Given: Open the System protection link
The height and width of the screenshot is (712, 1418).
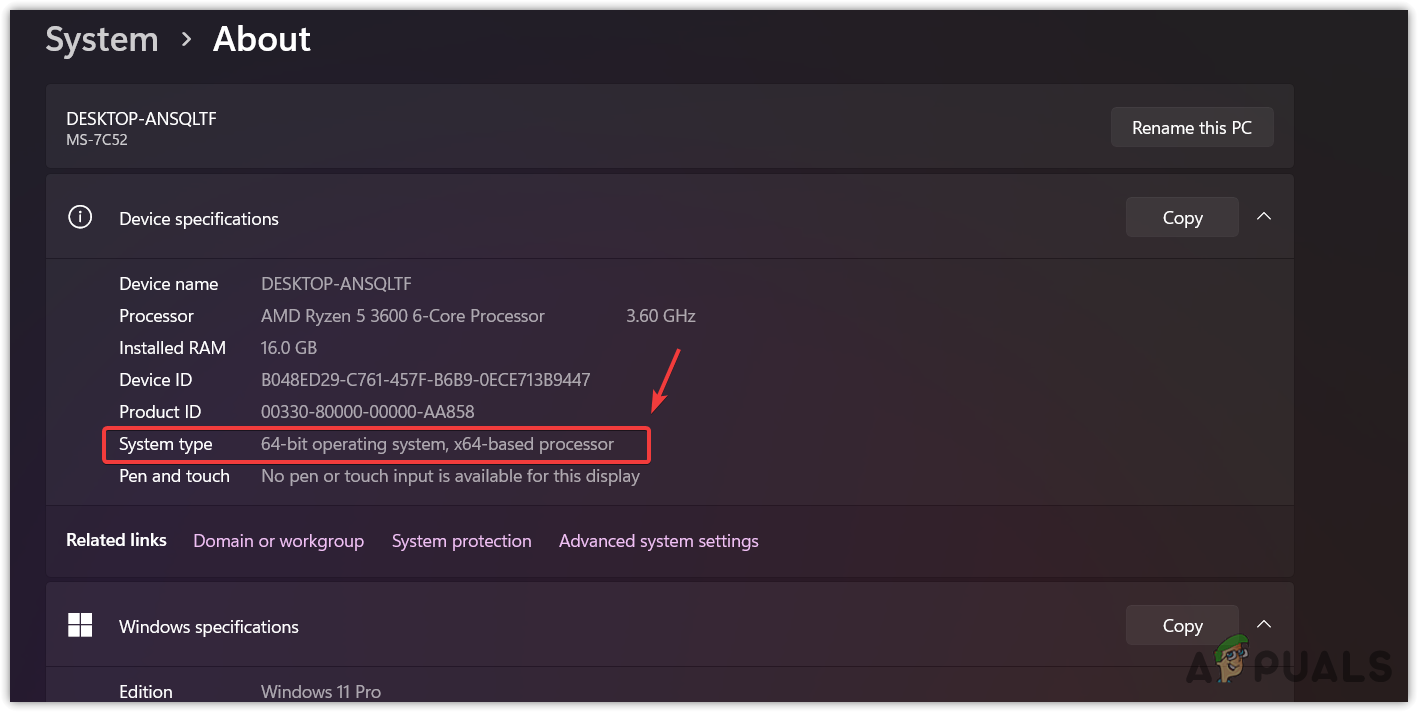Looking at the screenshot, I should pos(461,541).
